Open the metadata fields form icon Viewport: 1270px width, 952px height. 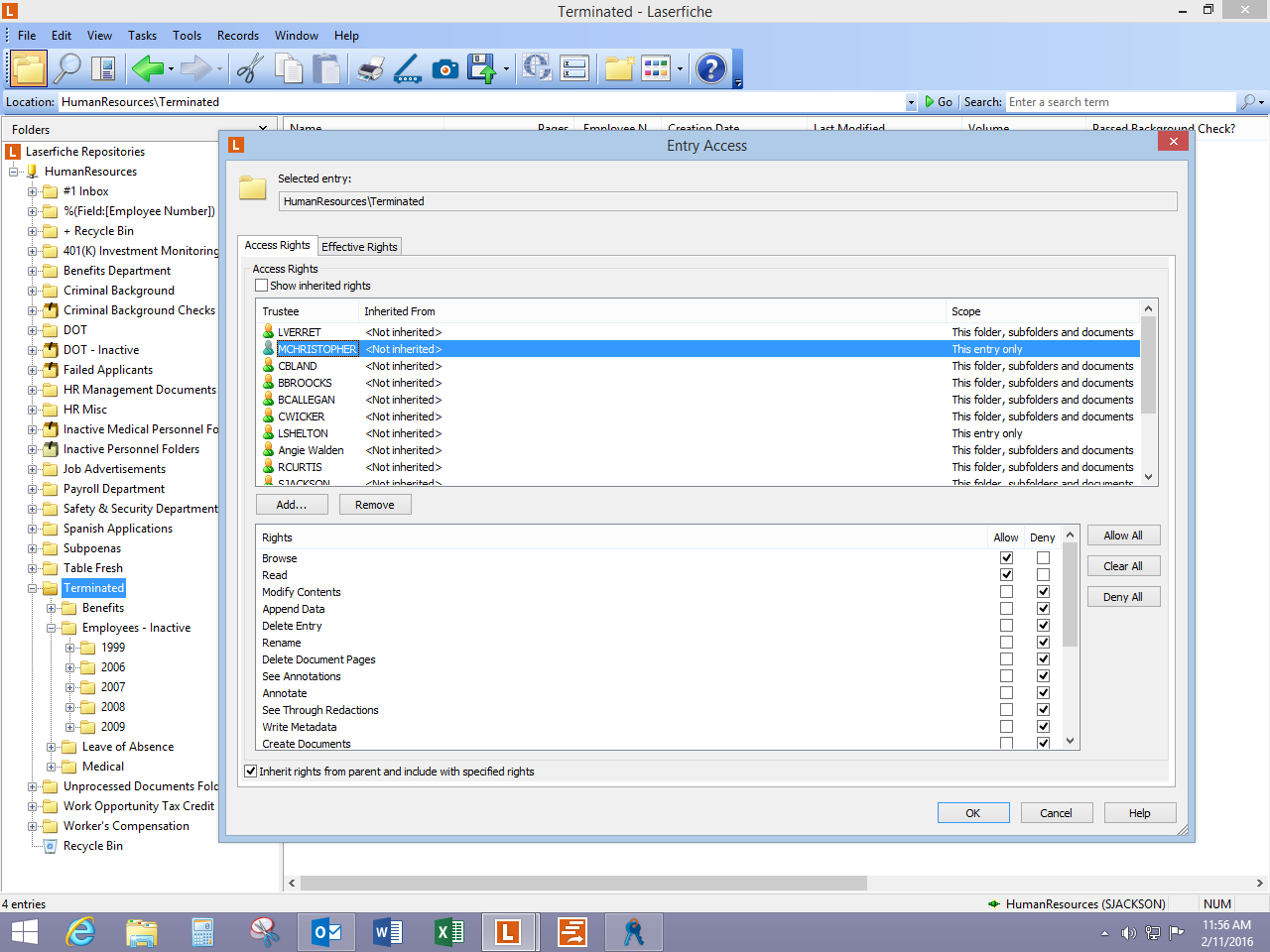point(574,68)
